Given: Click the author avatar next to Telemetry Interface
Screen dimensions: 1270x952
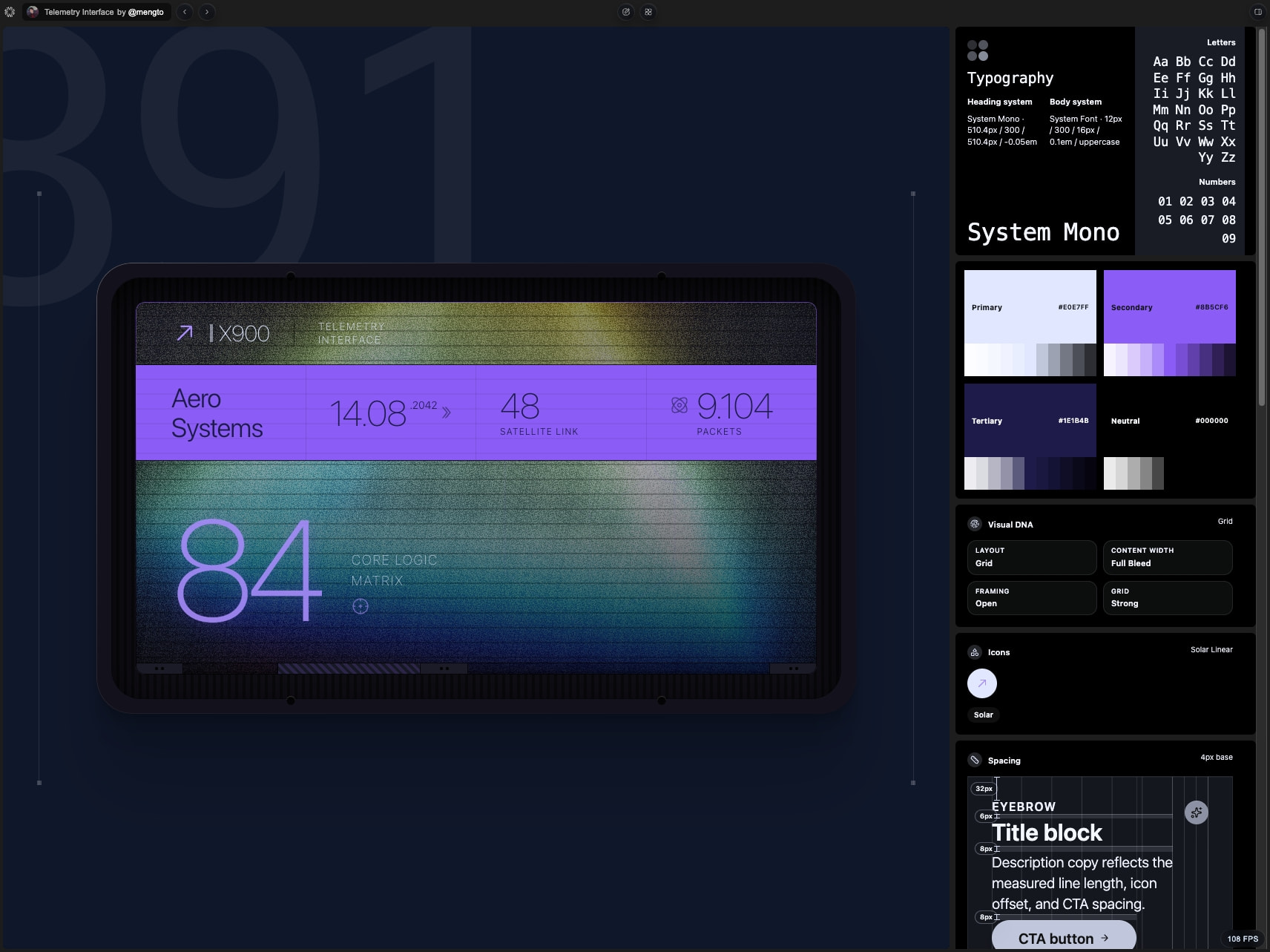Looking at the screenshot, I should pyautogui.click(x=33, y=12).
